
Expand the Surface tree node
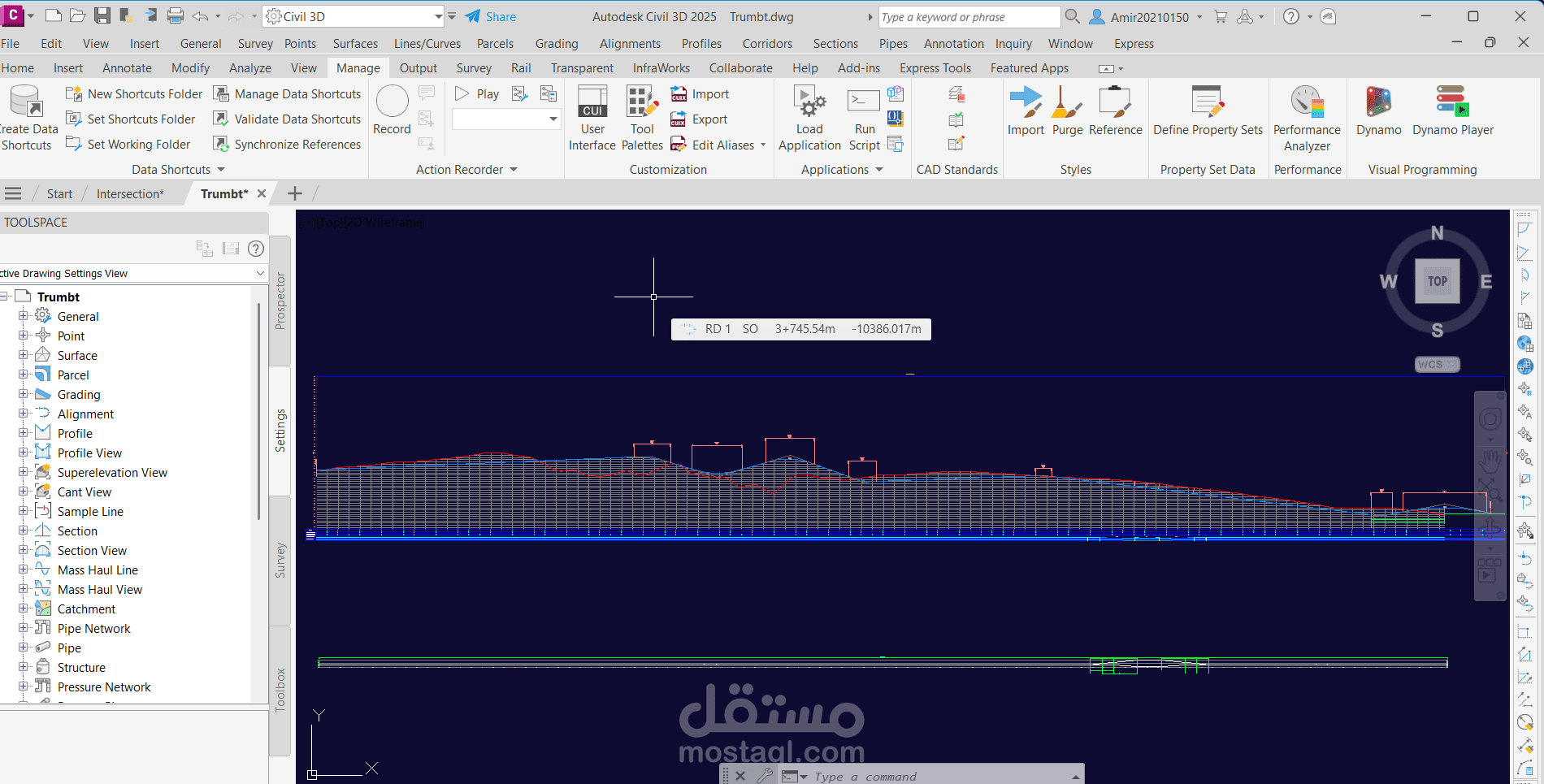[x=24, y=355]
